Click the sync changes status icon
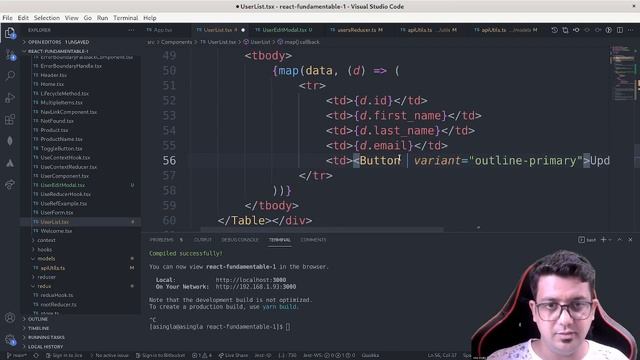Screen dimensions: 640x360 (x=36, y=356)
